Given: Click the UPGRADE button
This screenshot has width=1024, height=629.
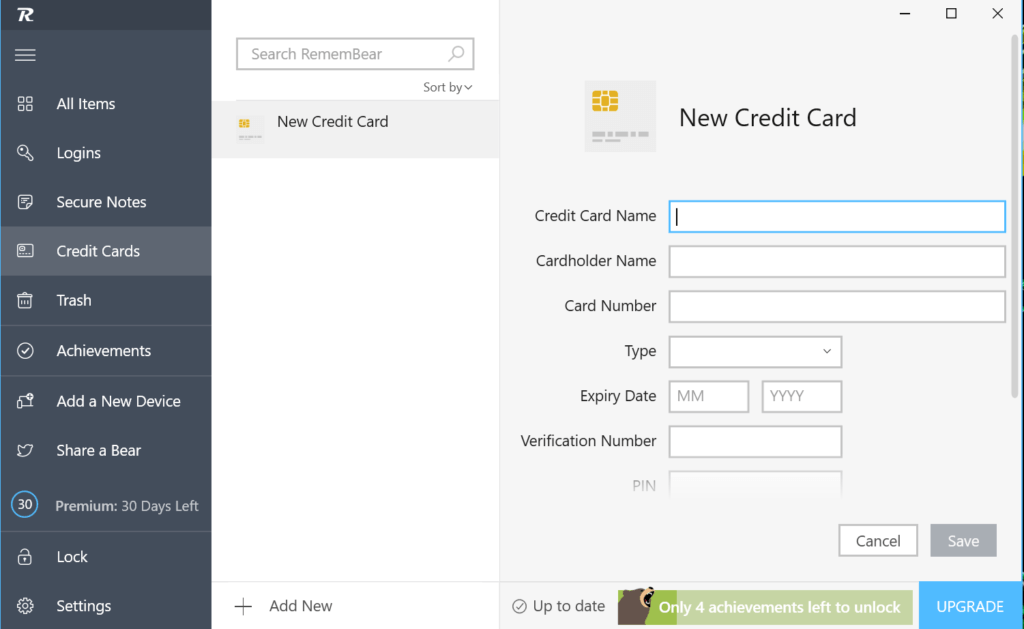Looking at the screenshot, I should click(x=970, y=606).
